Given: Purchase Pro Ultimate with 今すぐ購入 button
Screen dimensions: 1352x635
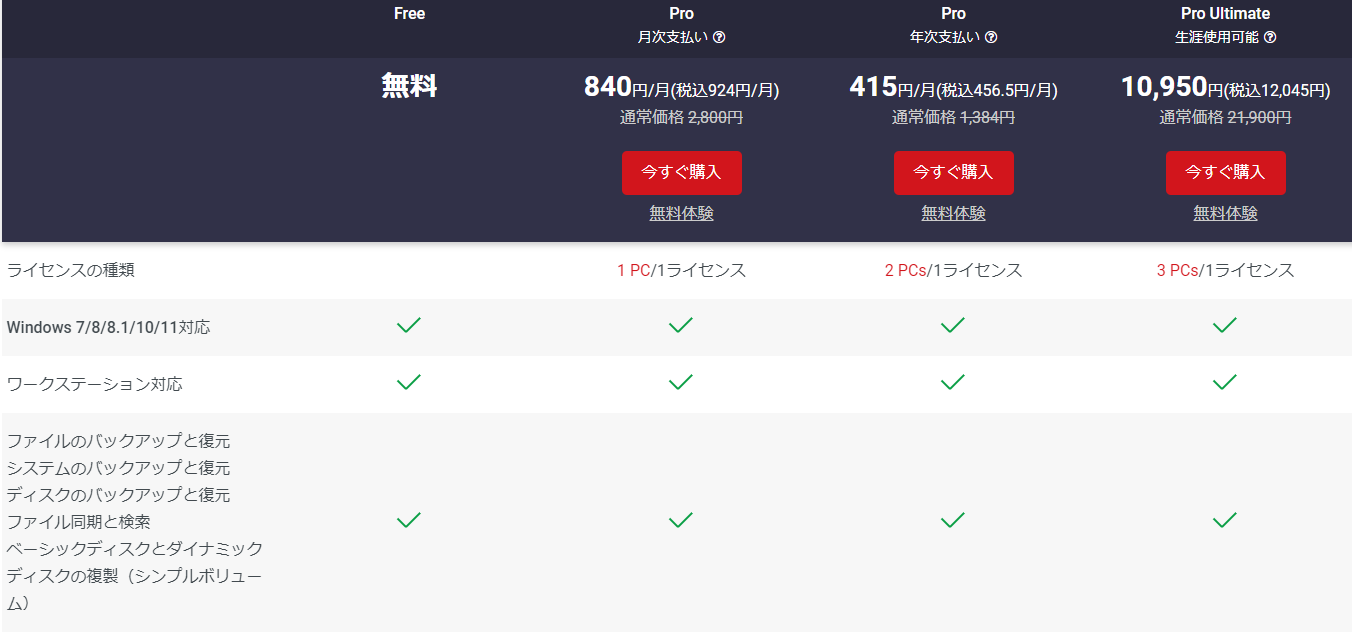Looking at the screenshot, I should 1226,173.
